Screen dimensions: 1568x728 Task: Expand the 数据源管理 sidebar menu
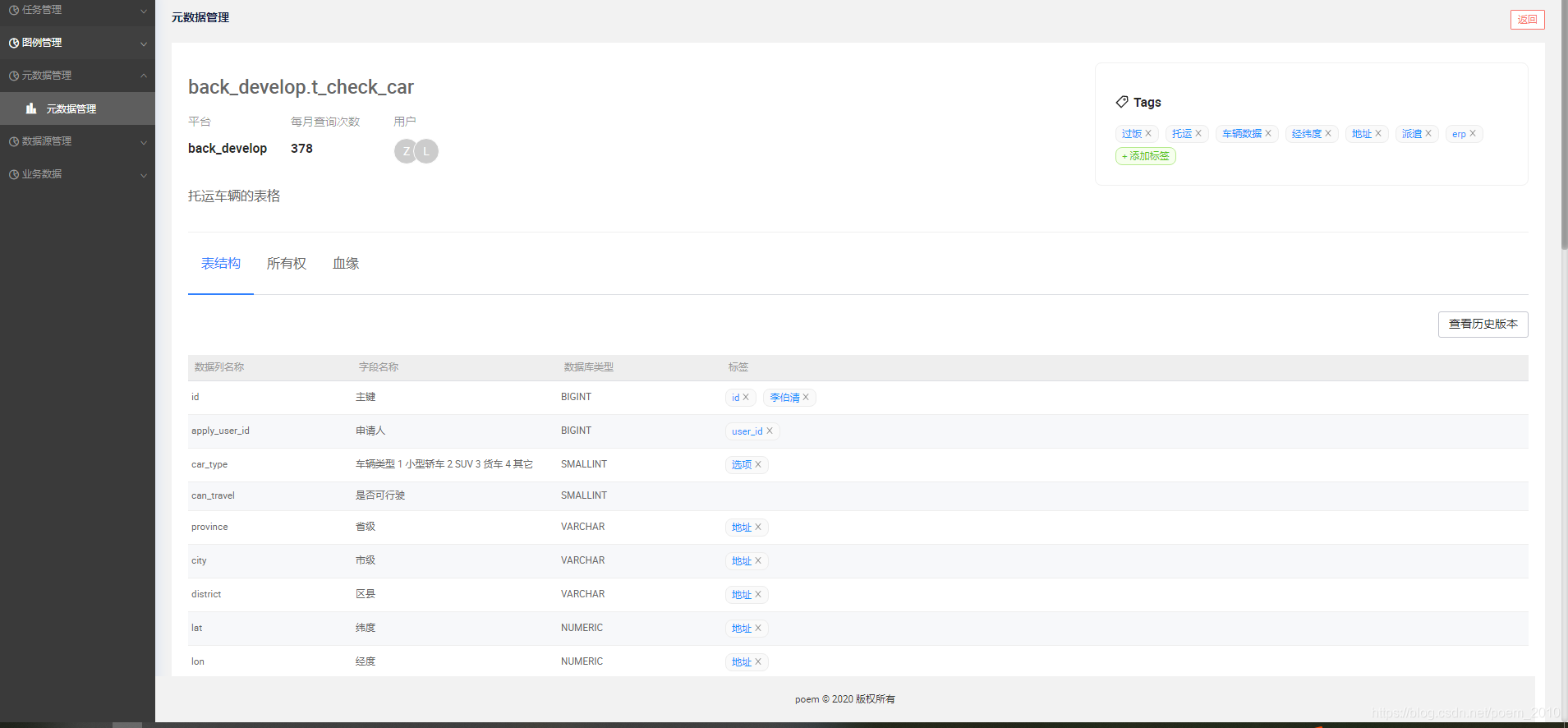click(x=77, y=141)
